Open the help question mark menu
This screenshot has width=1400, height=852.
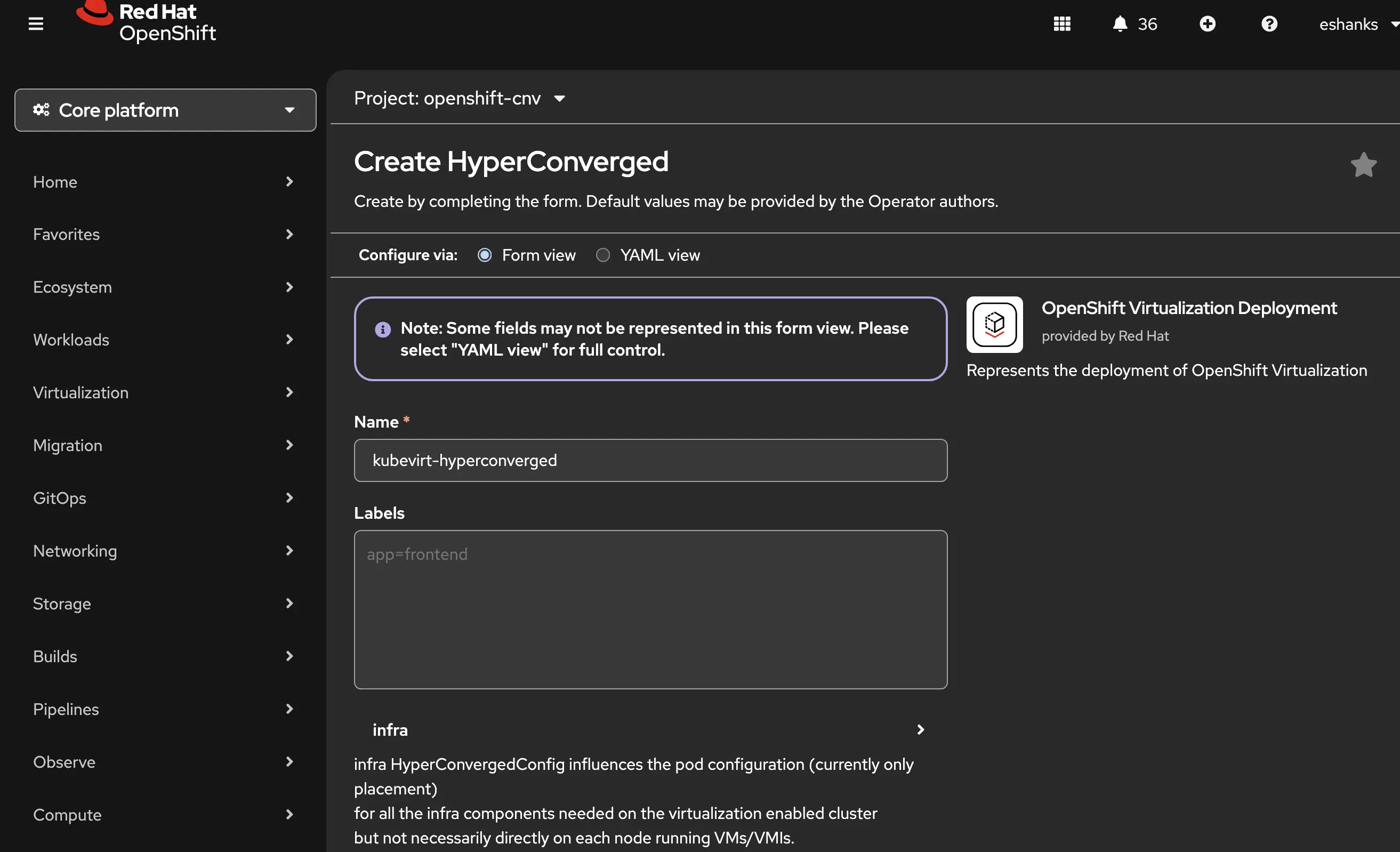point(1269,24)
